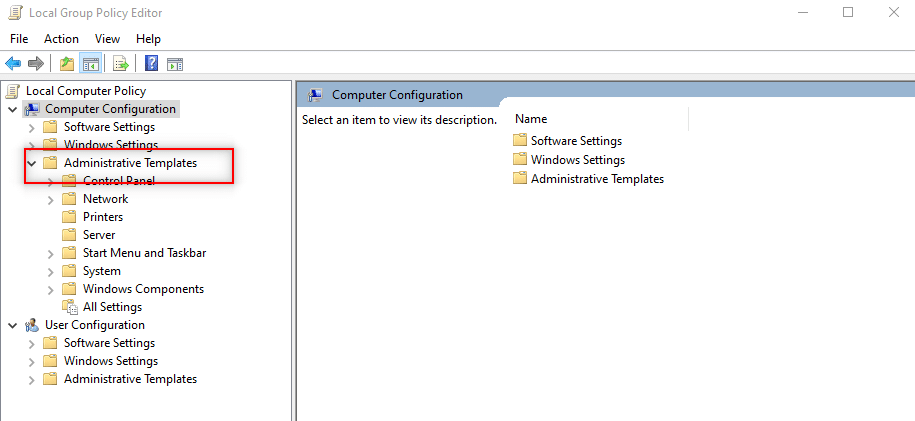Screen dimensions: 915x421
Task: Select Software Settings label under Computer Configuration
Action: point(109,127)
